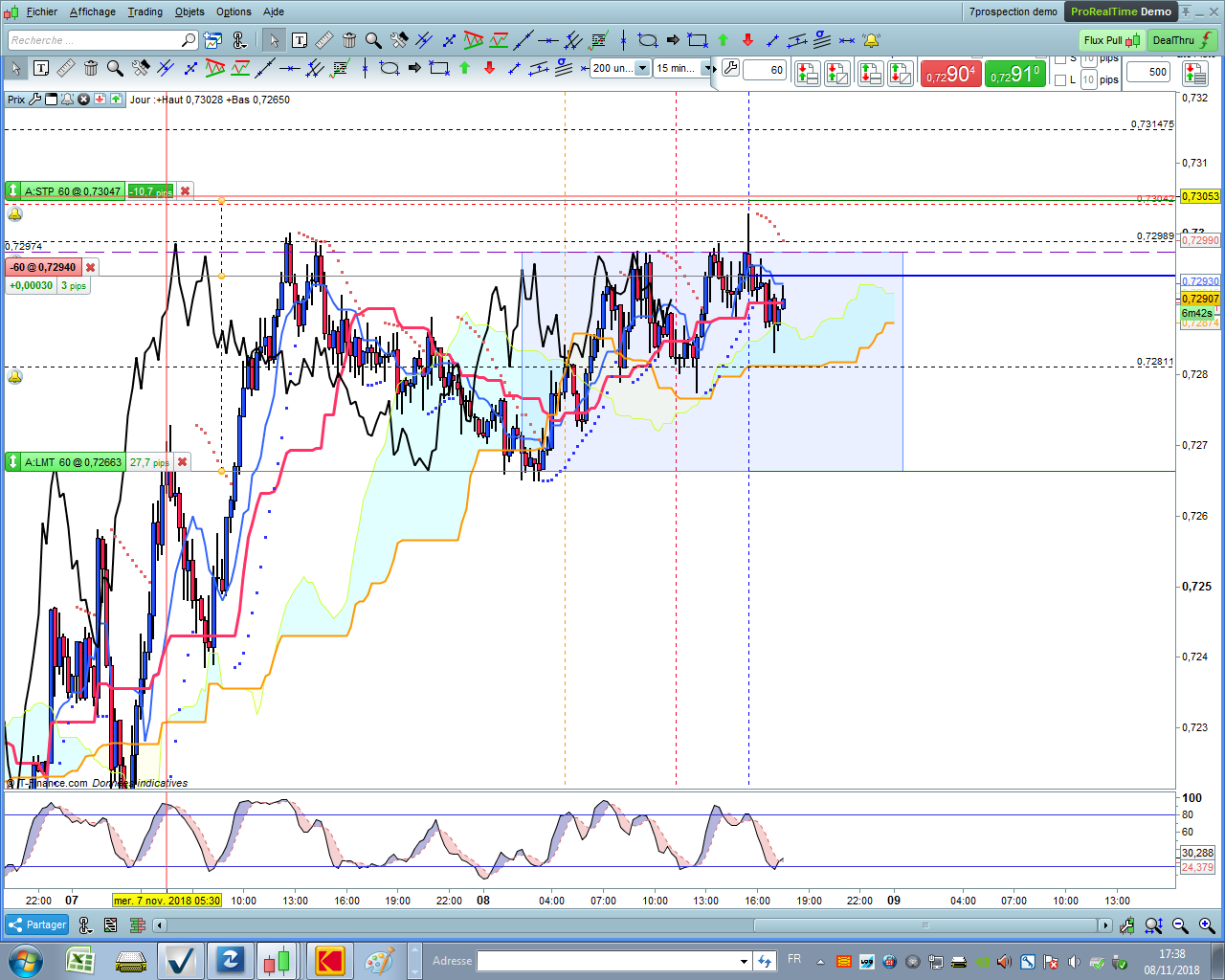
Task: Click the horizontal chart scrollbar thumb
Action: pyautogui.click(x=924, y=925)
